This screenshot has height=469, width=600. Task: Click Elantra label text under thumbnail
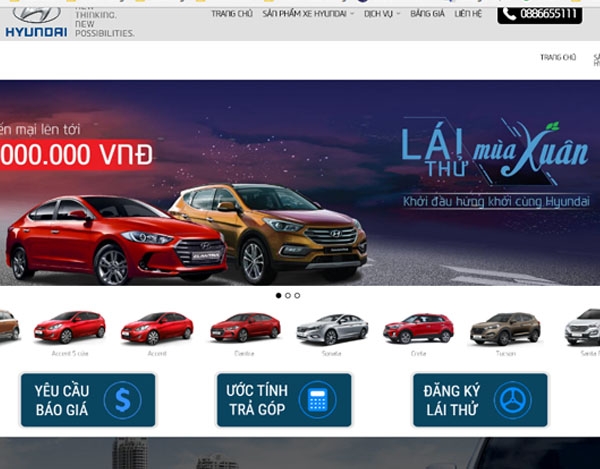[244, 353]
